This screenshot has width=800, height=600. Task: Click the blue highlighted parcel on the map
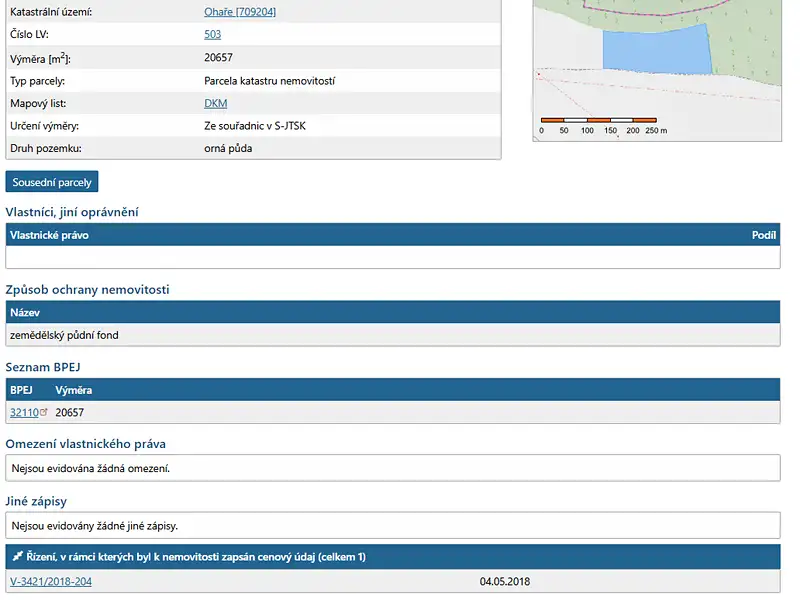pos(657,50)
